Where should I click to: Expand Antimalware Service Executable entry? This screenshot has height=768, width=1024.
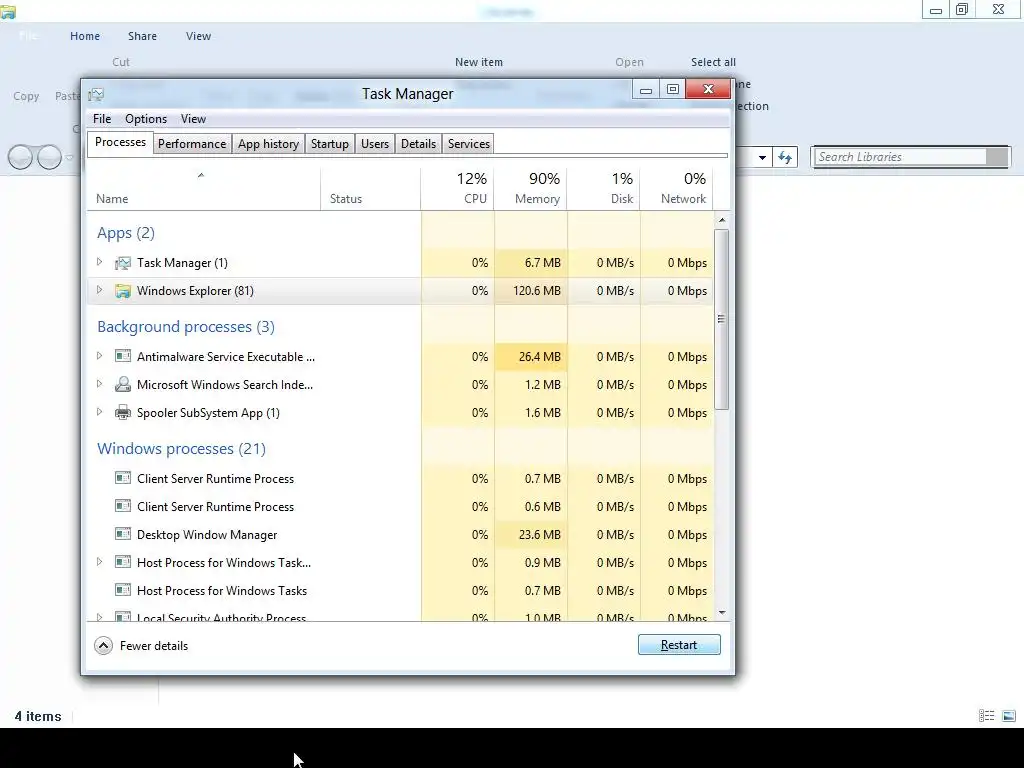pyautogui.click(x=99, y=356)
